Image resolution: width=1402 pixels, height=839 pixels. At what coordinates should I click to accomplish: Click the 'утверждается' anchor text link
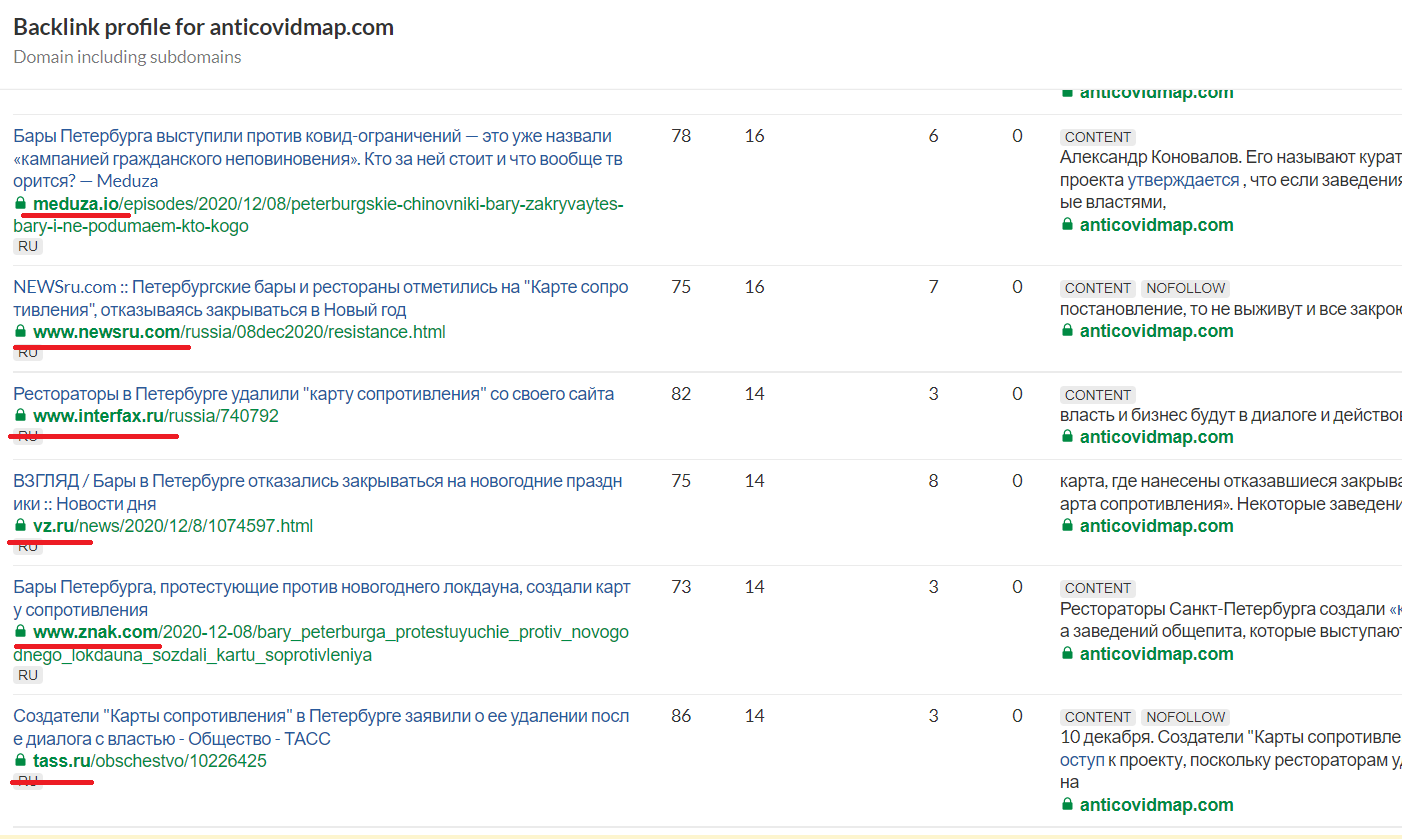click(x=1184, y=181)
